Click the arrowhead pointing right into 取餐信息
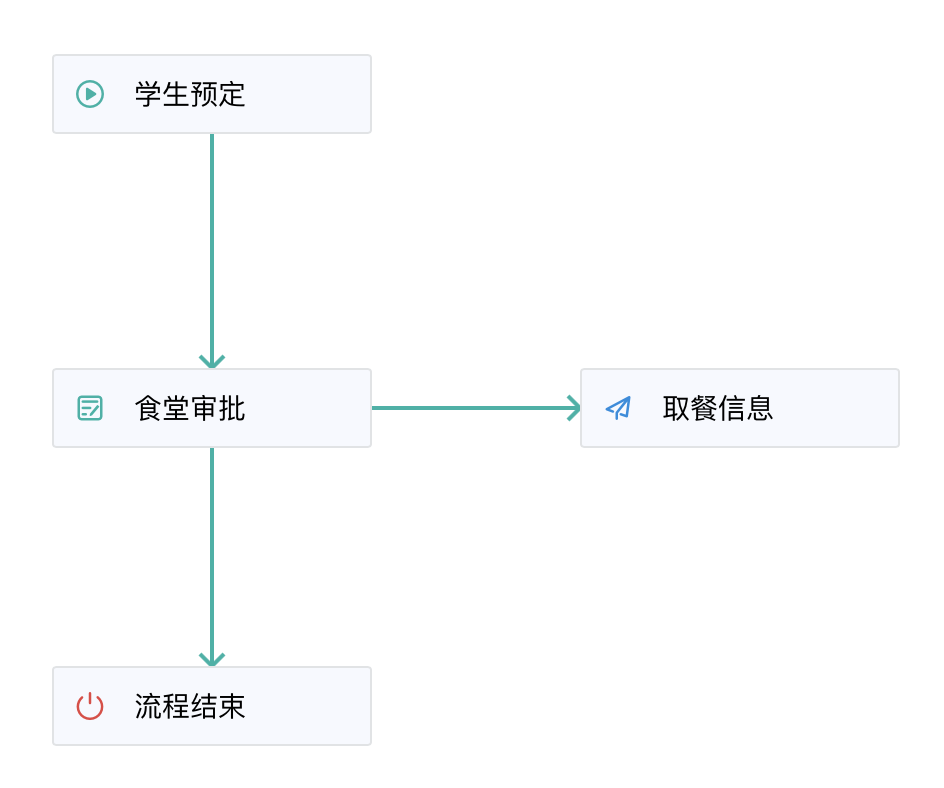 (573, 408)
